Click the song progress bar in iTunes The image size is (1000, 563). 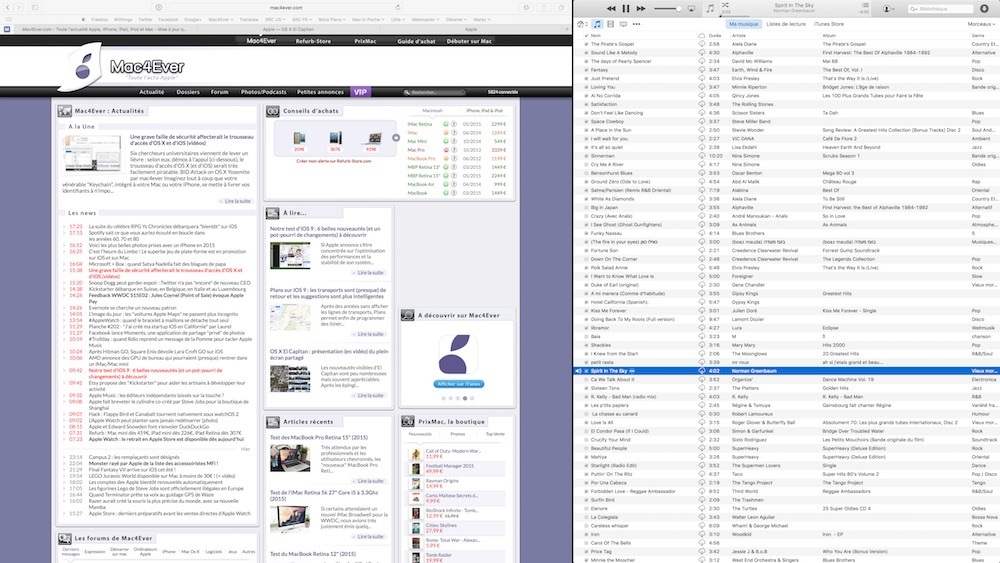(794, 15)
